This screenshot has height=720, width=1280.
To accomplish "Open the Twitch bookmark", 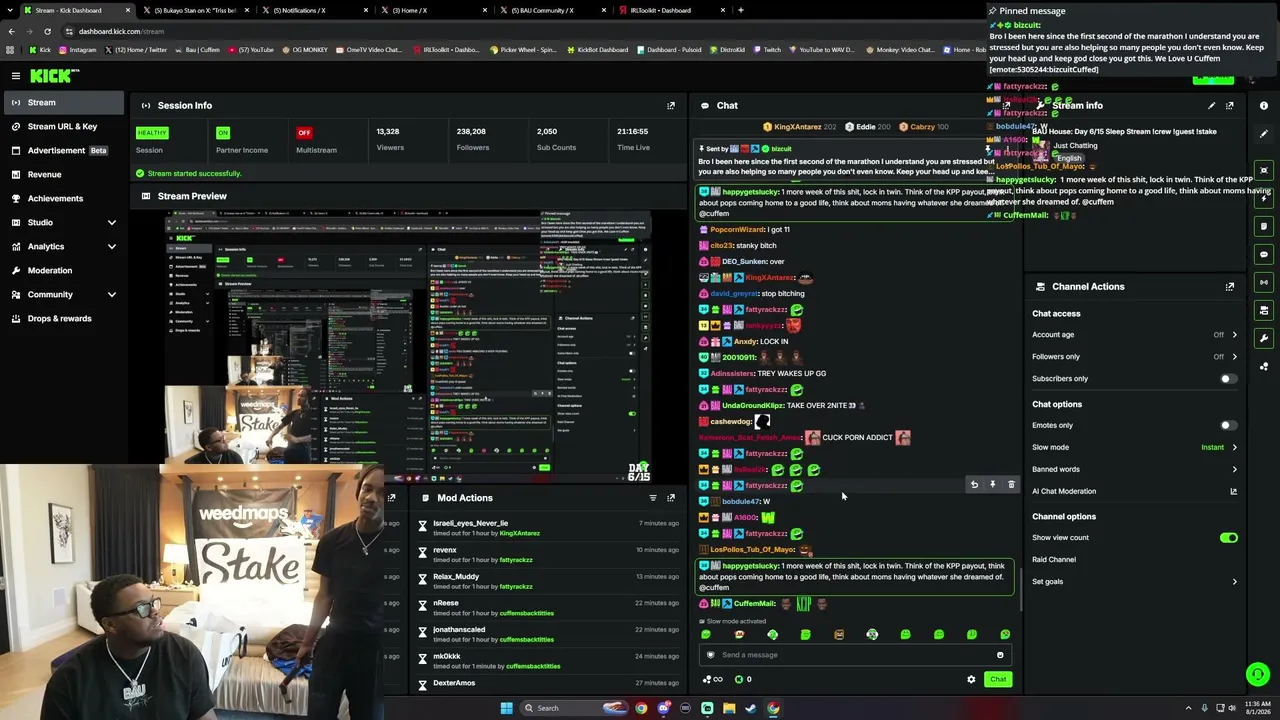I will pyautogui.click(x=767, y=49).
